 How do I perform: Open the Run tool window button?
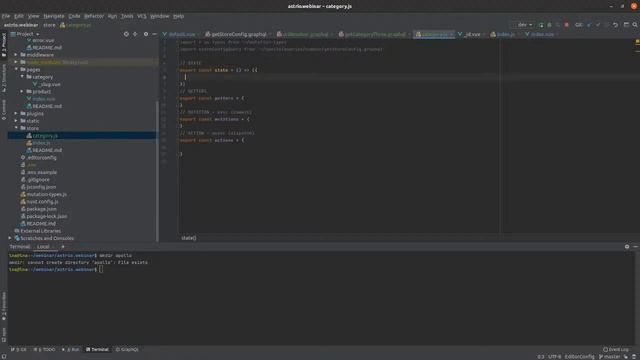[71, 349]
